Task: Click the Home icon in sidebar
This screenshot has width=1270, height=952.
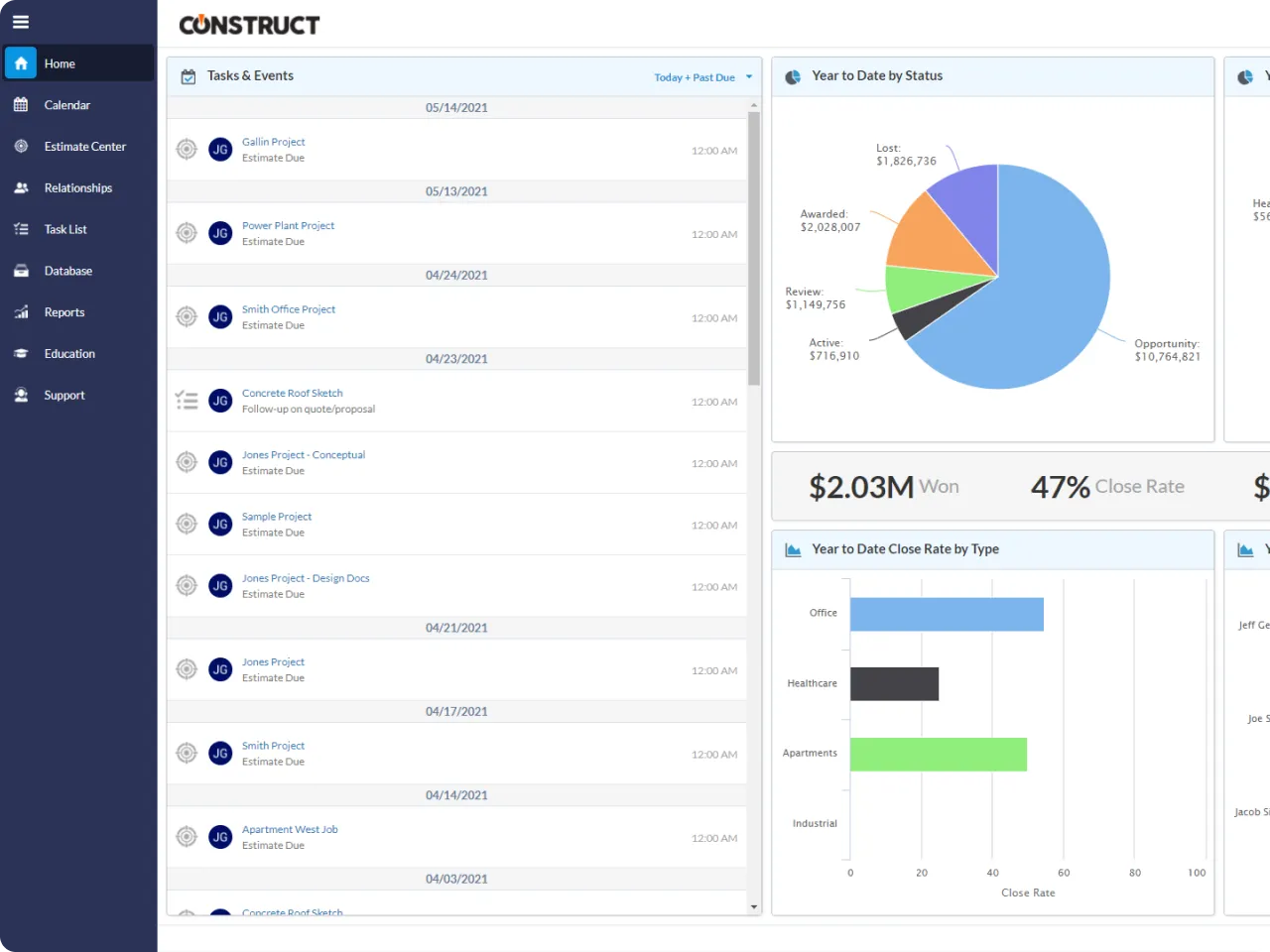Action: click(21, 63)
